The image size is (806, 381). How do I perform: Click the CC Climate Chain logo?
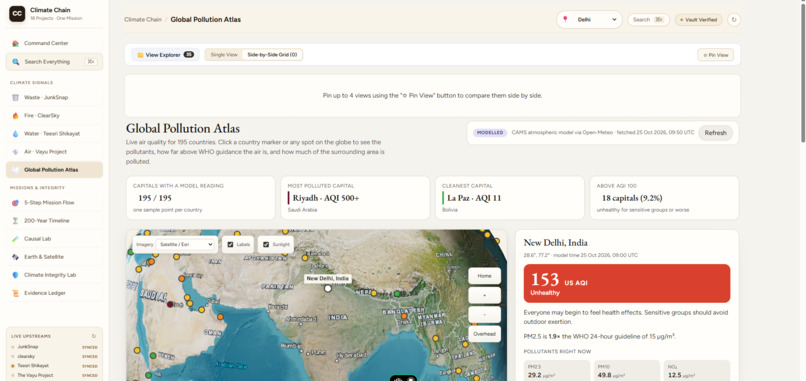[17, 14]
